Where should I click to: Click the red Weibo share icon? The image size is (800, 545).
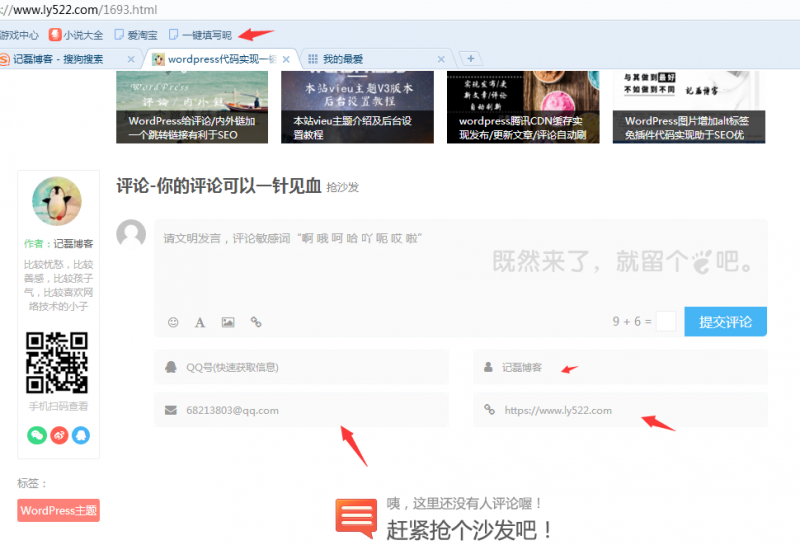click(59, 435)
